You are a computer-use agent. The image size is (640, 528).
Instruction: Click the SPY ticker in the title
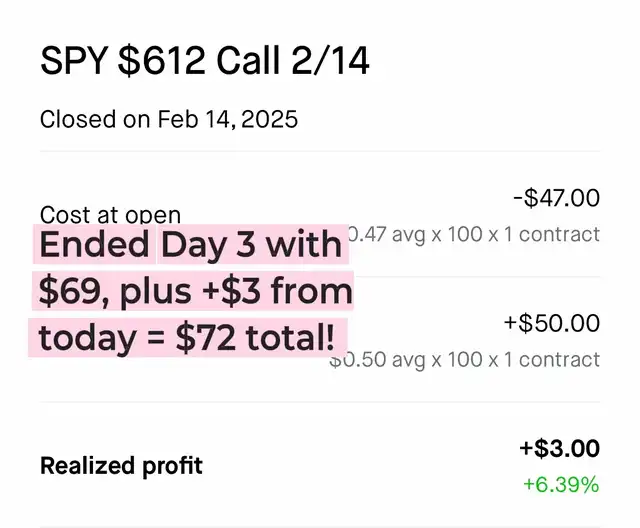(x=74, y=61)
